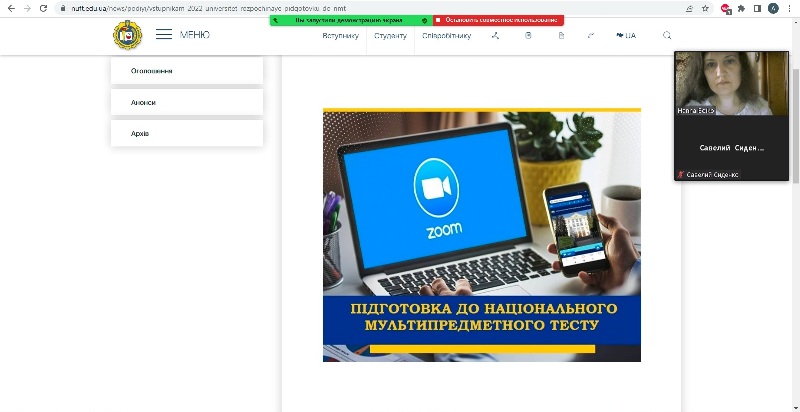Open the Chrome extensions puzzle icon
This screenshot has height=412, width=800.
741,8
